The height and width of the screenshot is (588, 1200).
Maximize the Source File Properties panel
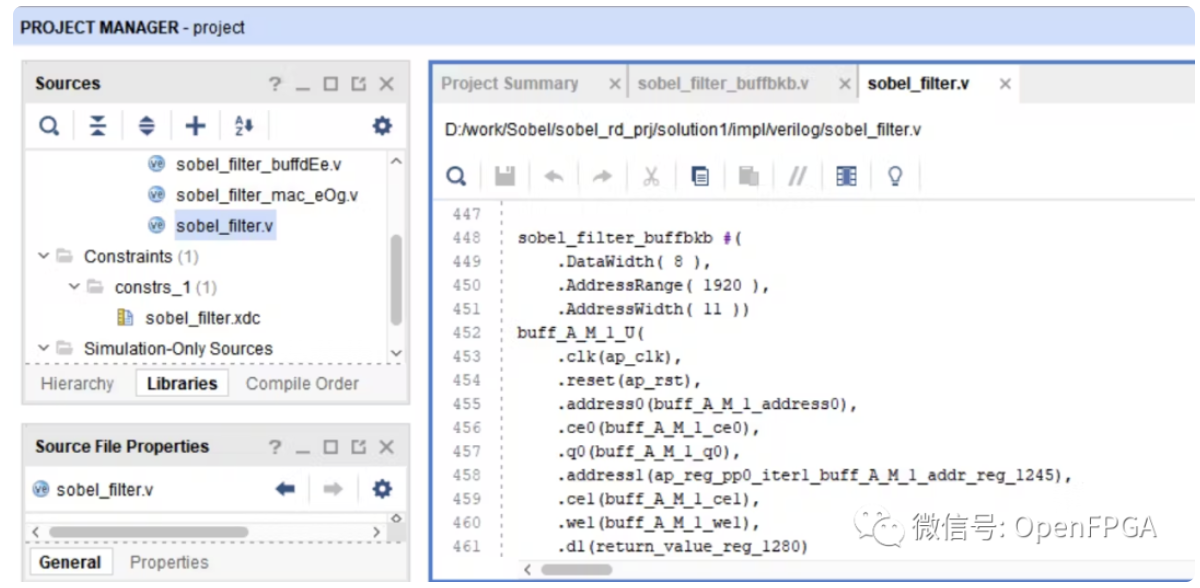(x=330, y=447)
